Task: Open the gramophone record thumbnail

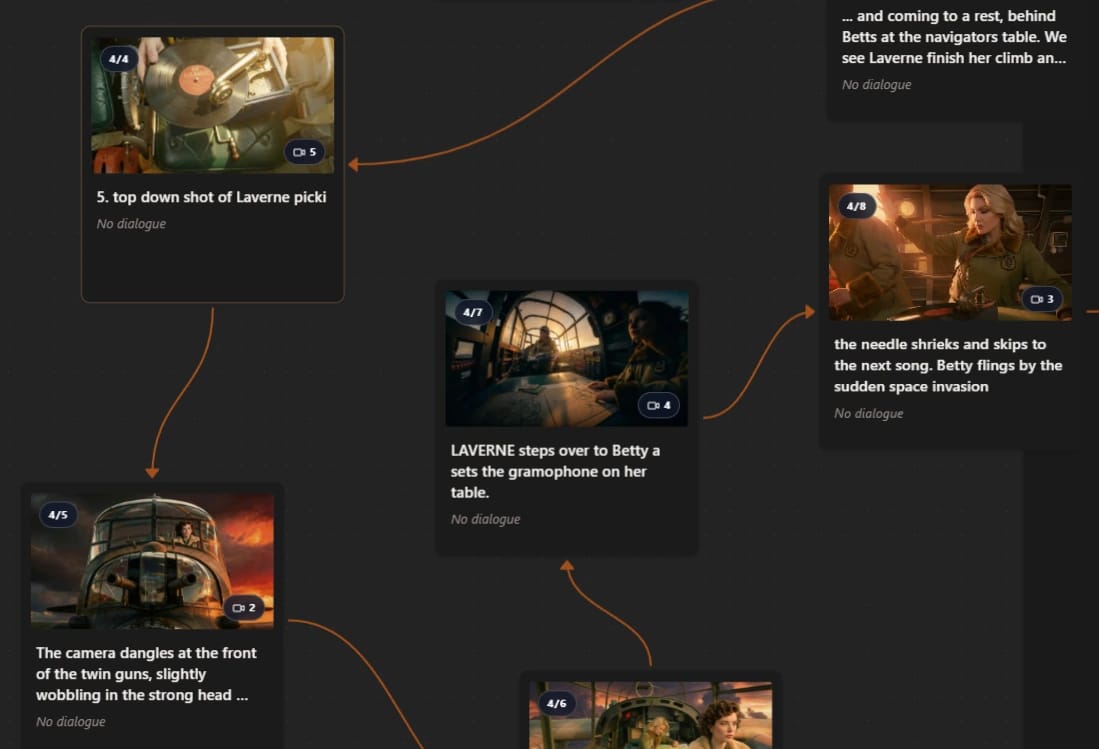Action: (212, 105)
